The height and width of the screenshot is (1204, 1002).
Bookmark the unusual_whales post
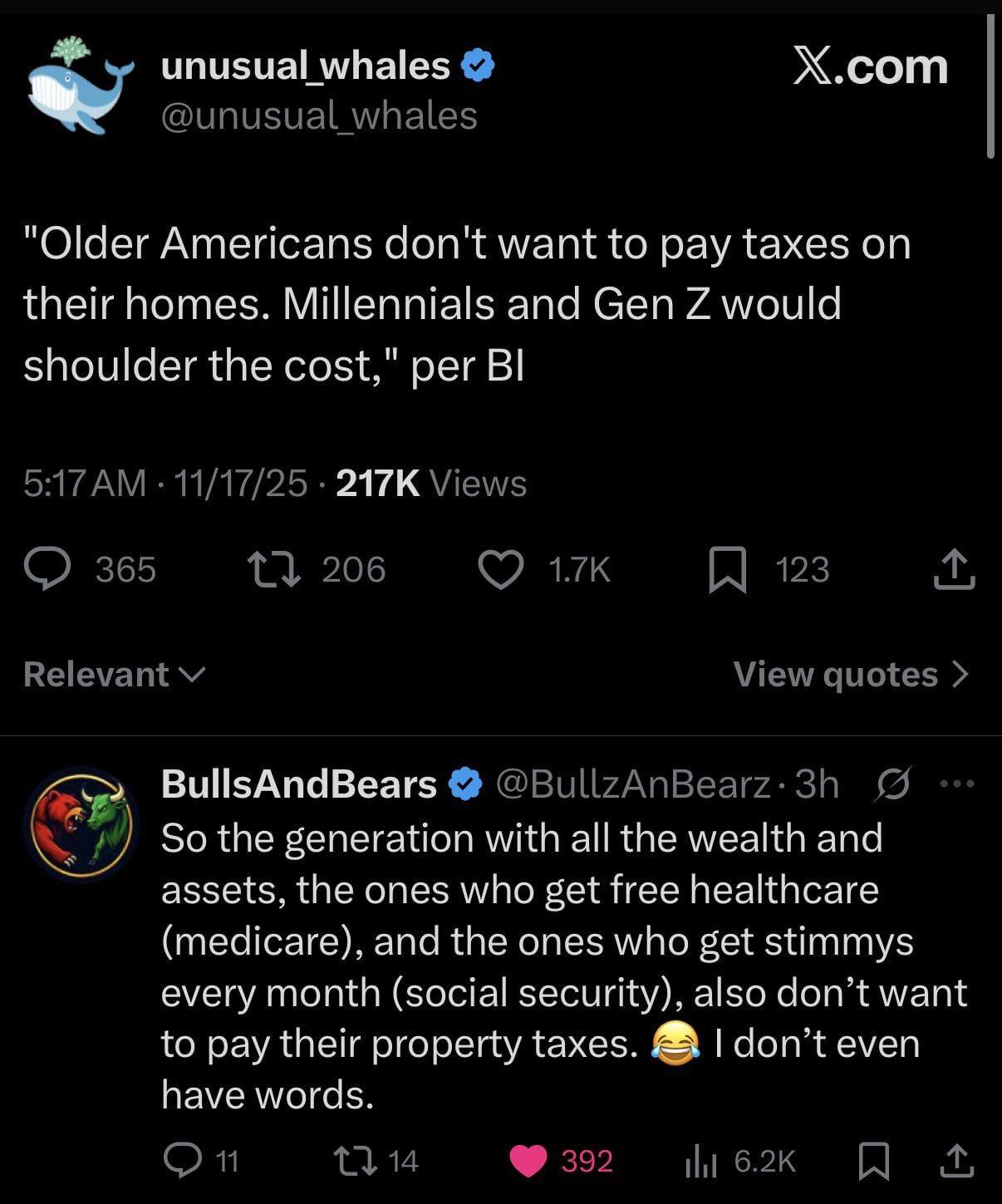point(728,570)
